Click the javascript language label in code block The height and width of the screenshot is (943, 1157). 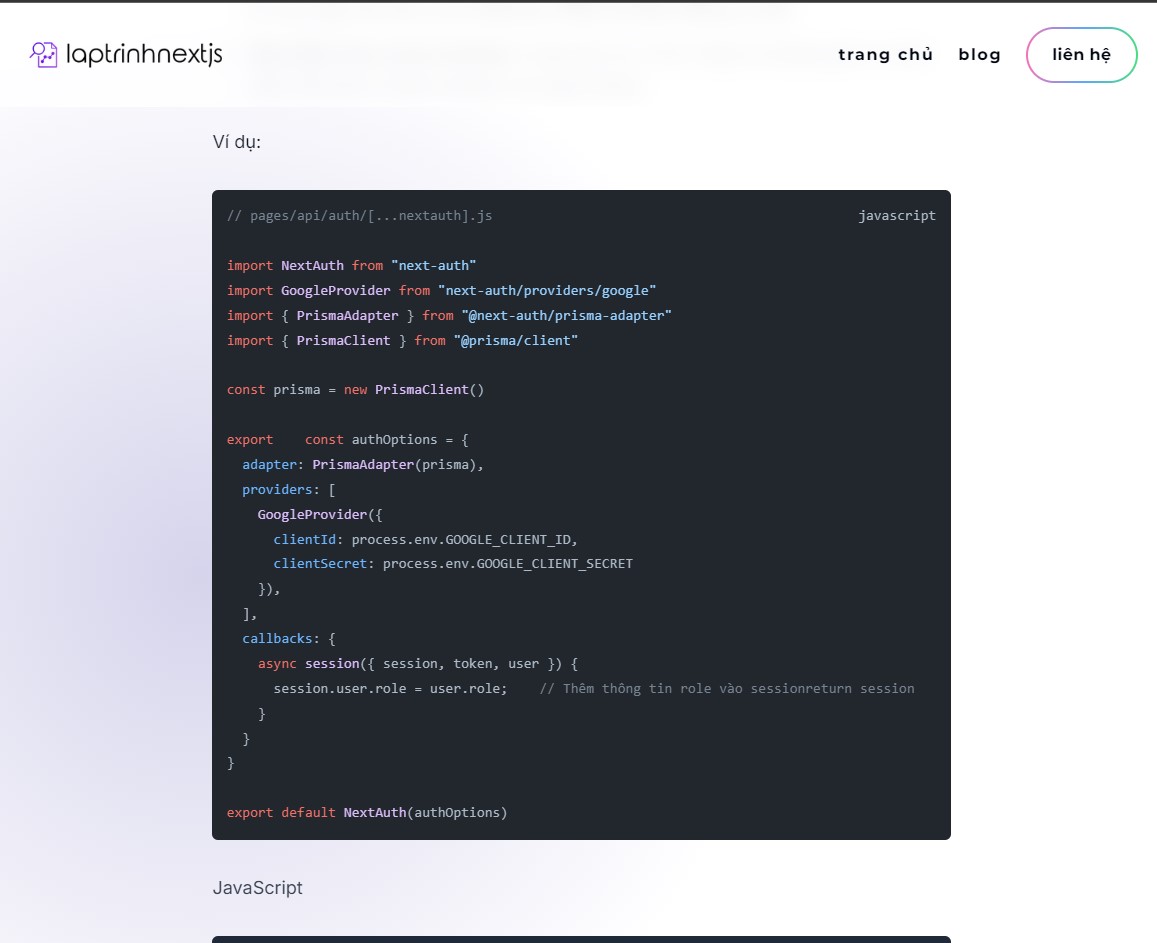click(x=897, y=215)
